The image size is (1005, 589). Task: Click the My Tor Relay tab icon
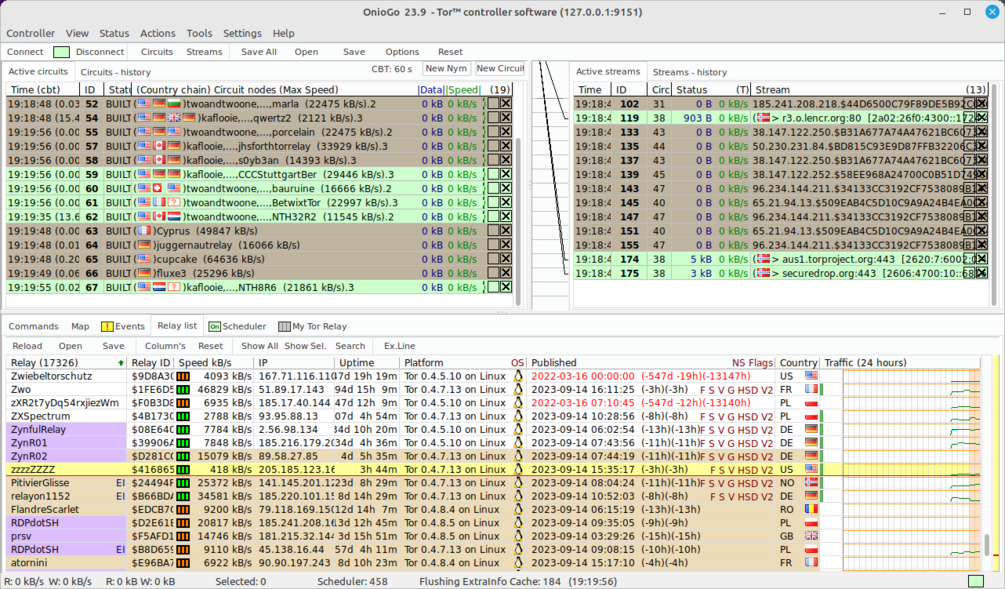[284, 326]
